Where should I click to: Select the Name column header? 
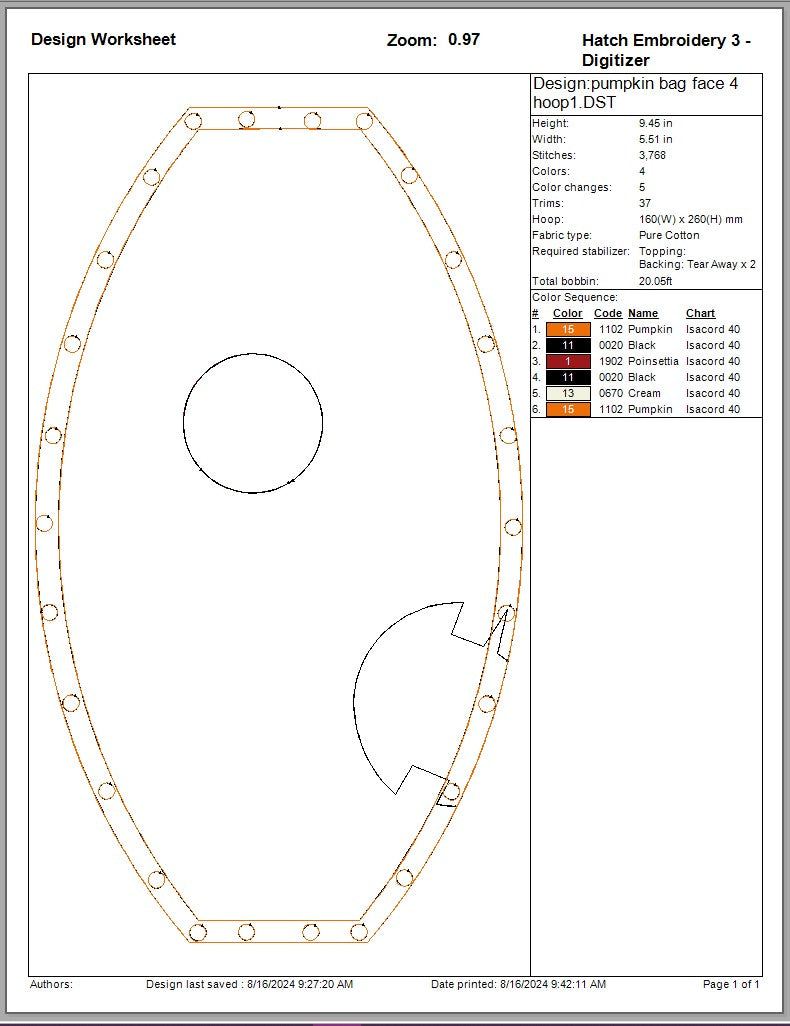coord(643,313)
